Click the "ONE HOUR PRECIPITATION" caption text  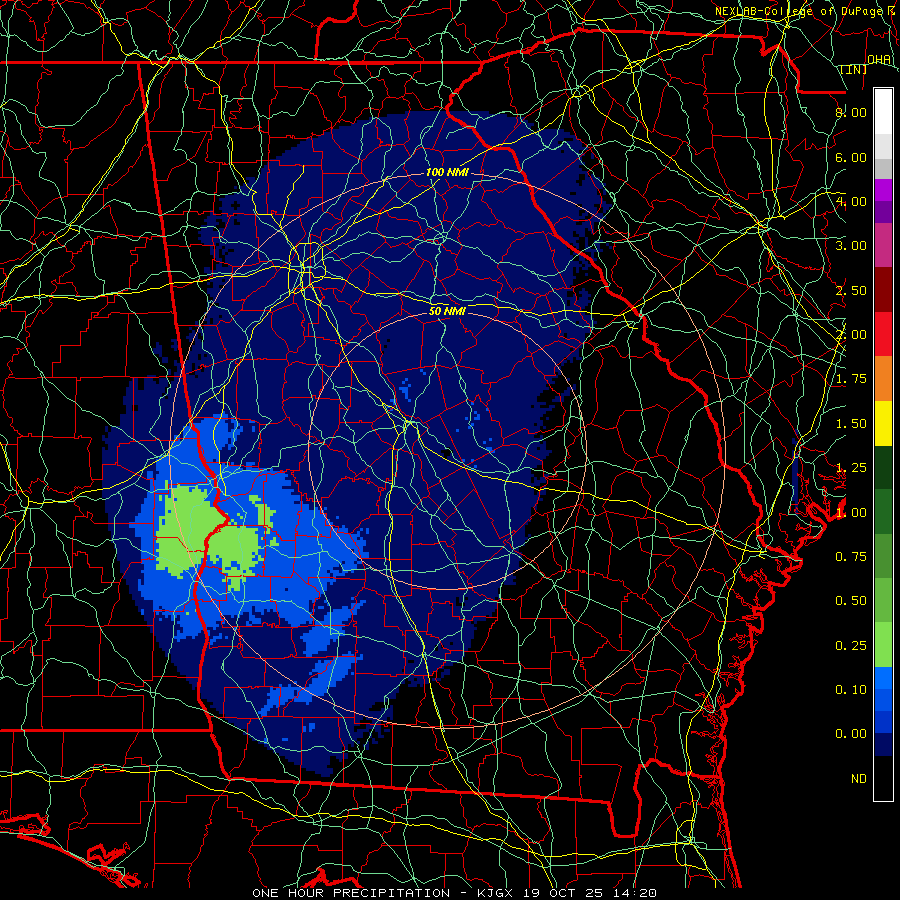(351, 893)
